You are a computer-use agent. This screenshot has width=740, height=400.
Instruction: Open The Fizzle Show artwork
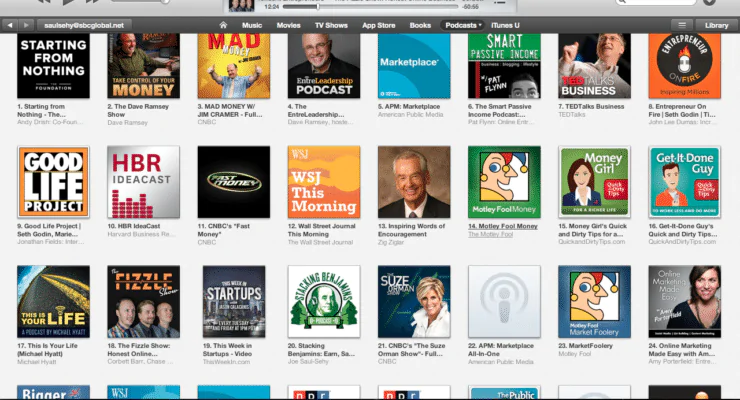click(143, 301)
